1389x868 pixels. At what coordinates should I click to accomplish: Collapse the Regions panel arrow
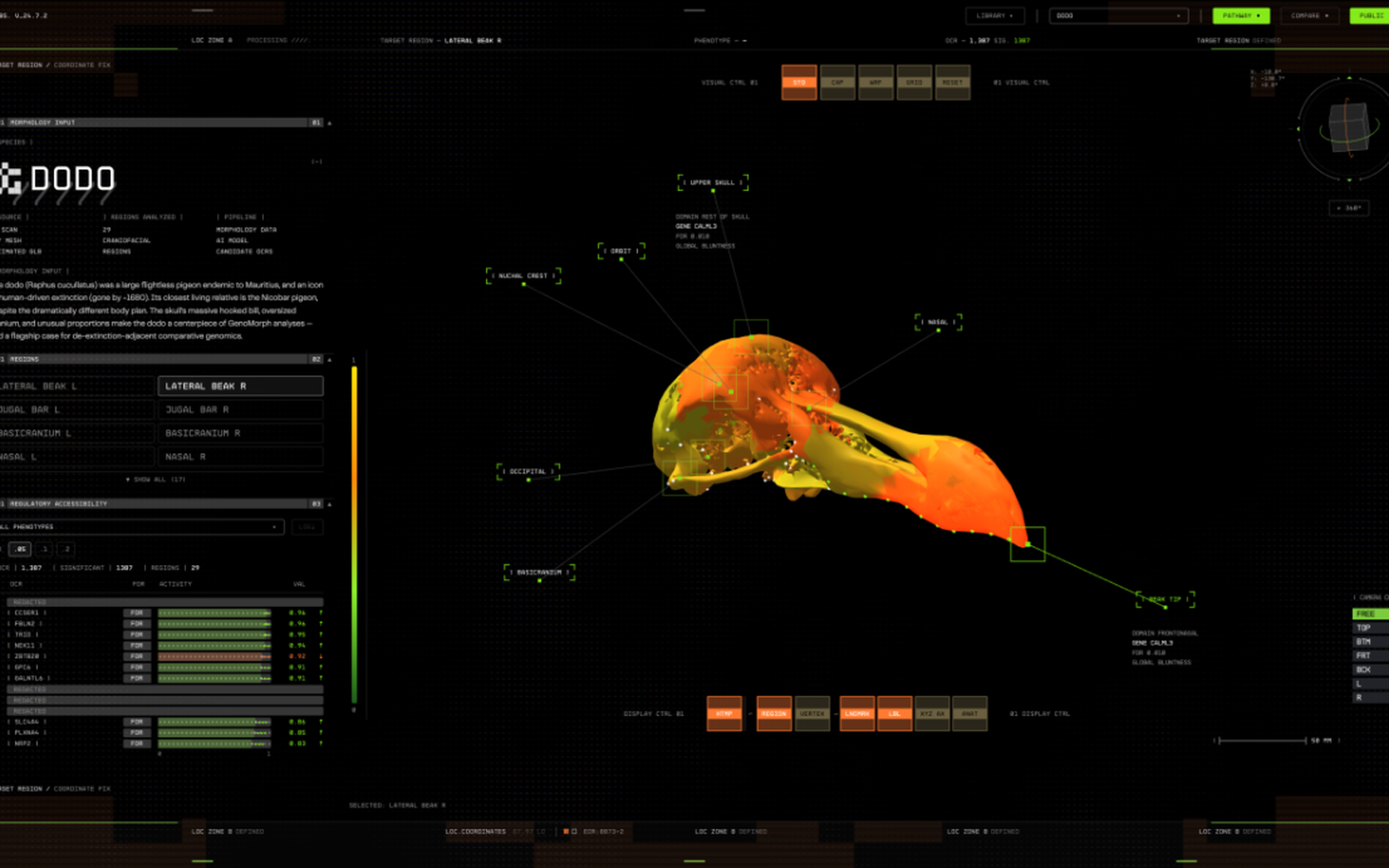point(329,359)
